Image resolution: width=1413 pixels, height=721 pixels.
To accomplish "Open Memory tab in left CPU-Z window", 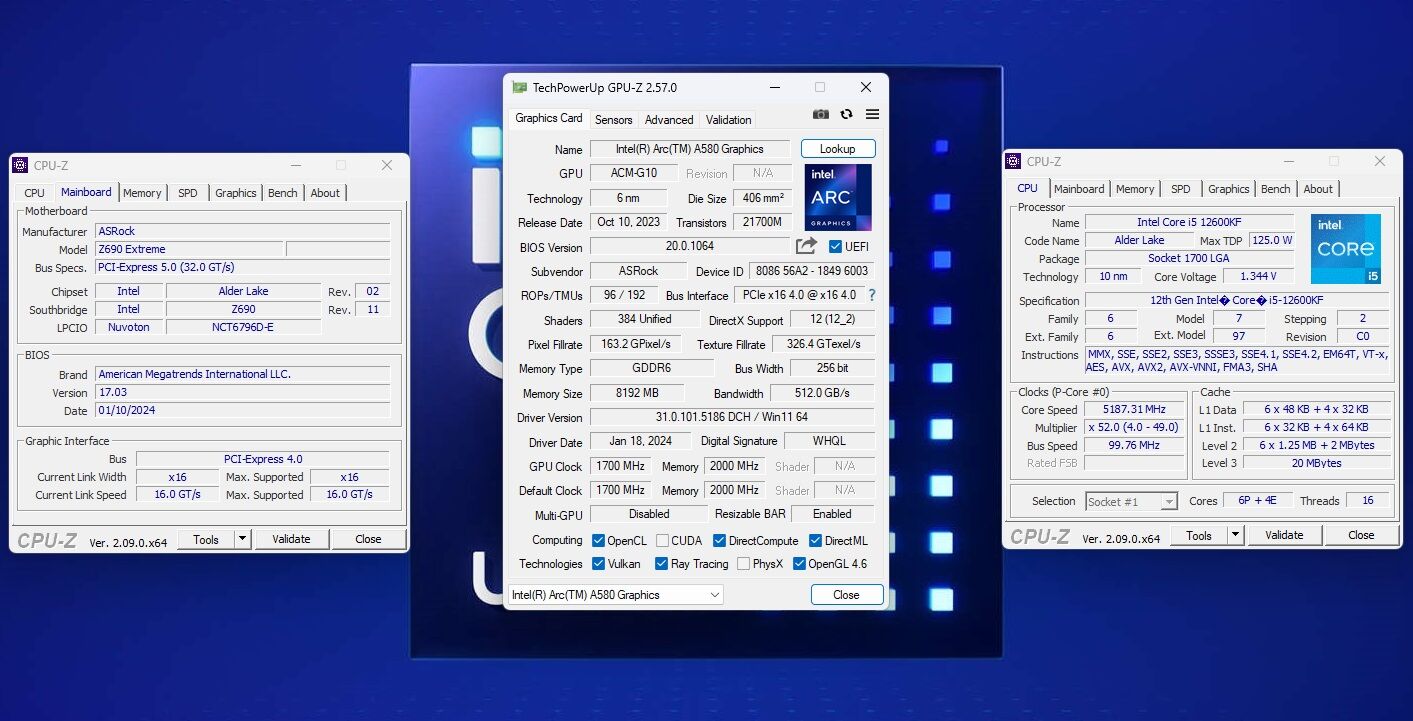I will click(x=142, y=193).
